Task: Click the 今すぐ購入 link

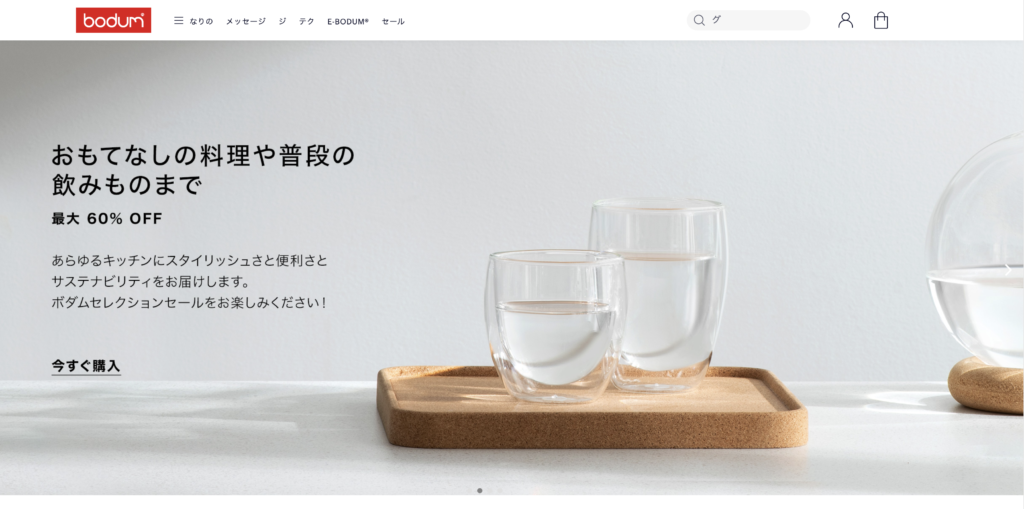Action: 86,366
